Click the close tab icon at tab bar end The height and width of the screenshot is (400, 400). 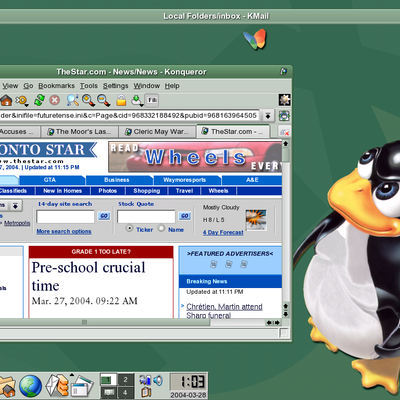click(x=284, y=132)
